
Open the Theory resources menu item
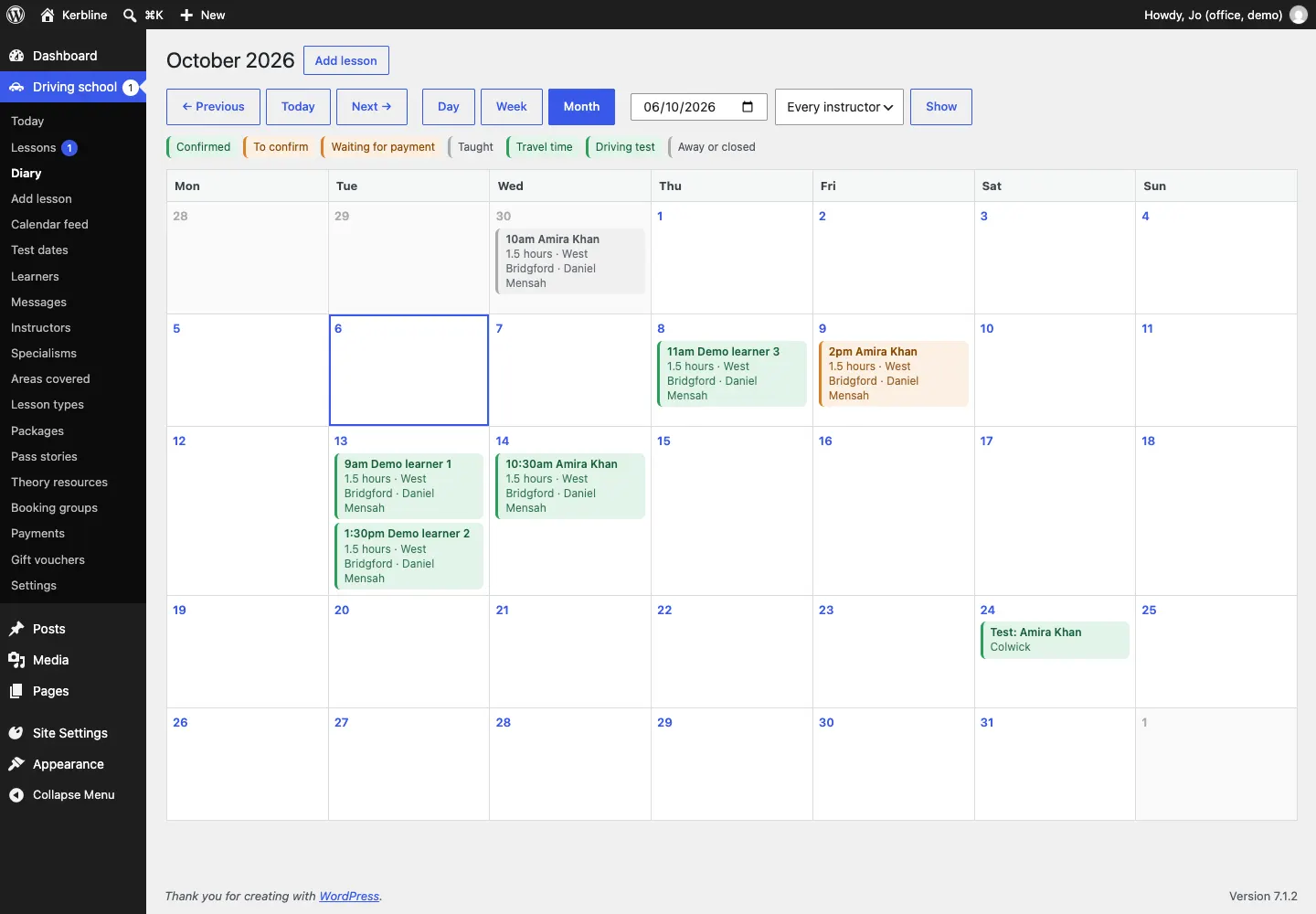pos(59,483)
